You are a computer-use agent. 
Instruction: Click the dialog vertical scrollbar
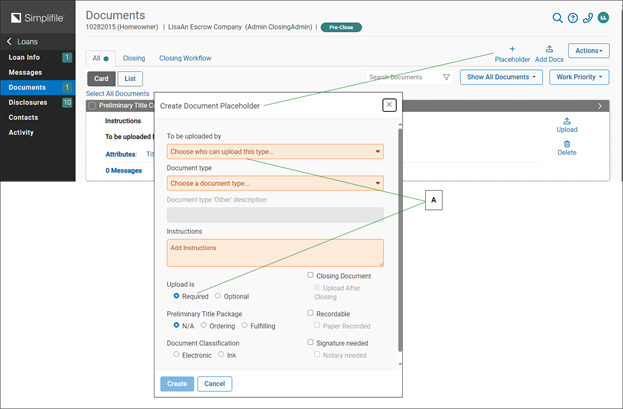[x=400, y=238]
